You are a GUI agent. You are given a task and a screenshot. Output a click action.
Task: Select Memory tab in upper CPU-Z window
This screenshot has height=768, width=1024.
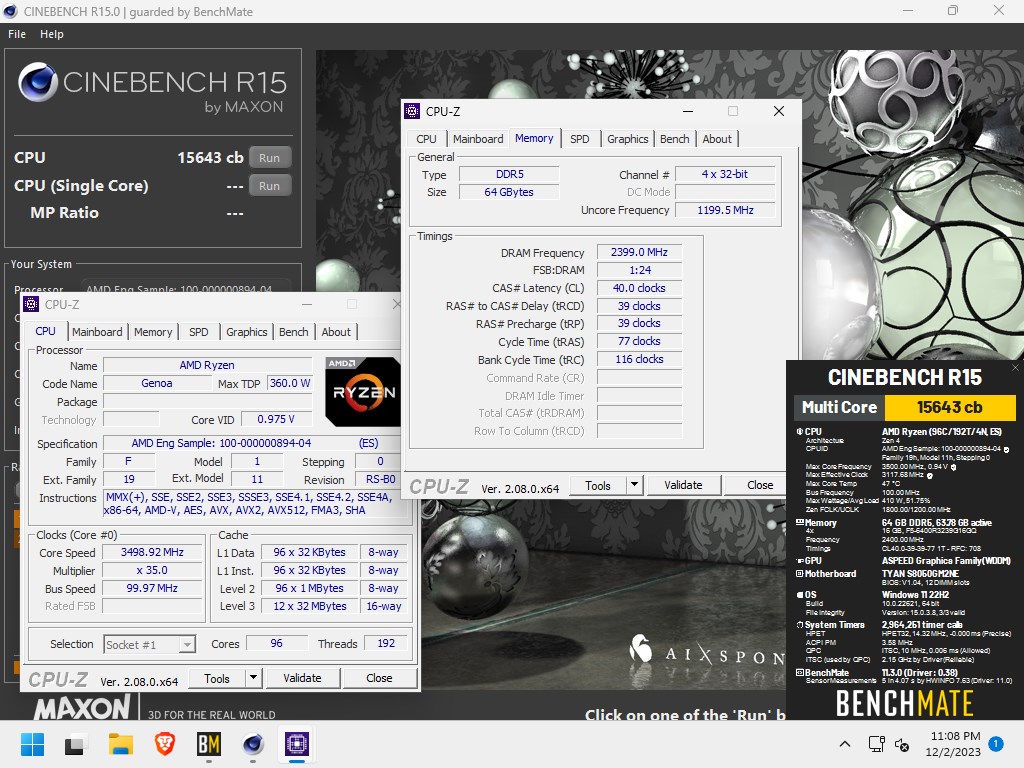tap(534, 138)
